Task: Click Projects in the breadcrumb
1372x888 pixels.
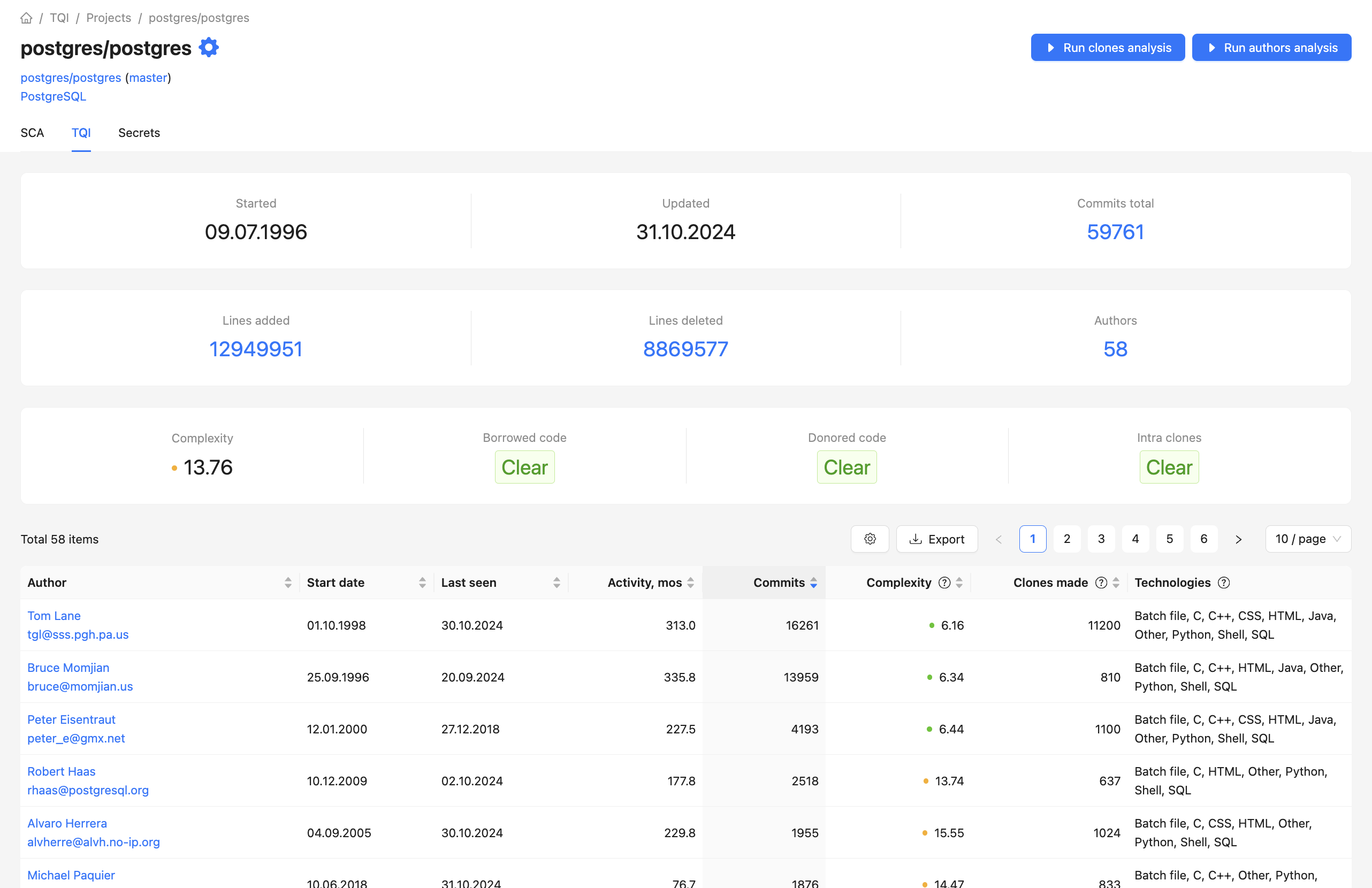Action: [x=109, y=18]
